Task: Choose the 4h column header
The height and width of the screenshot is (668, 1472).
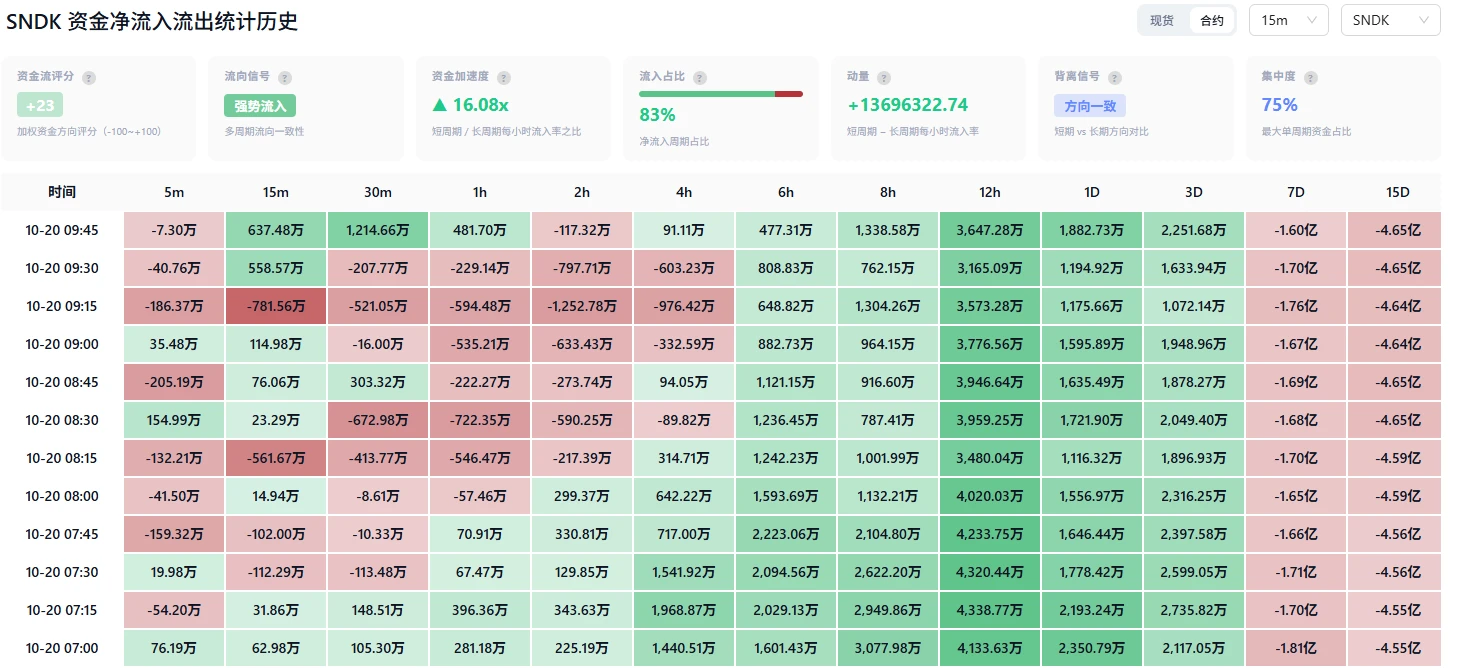Action: click(684, 192)
